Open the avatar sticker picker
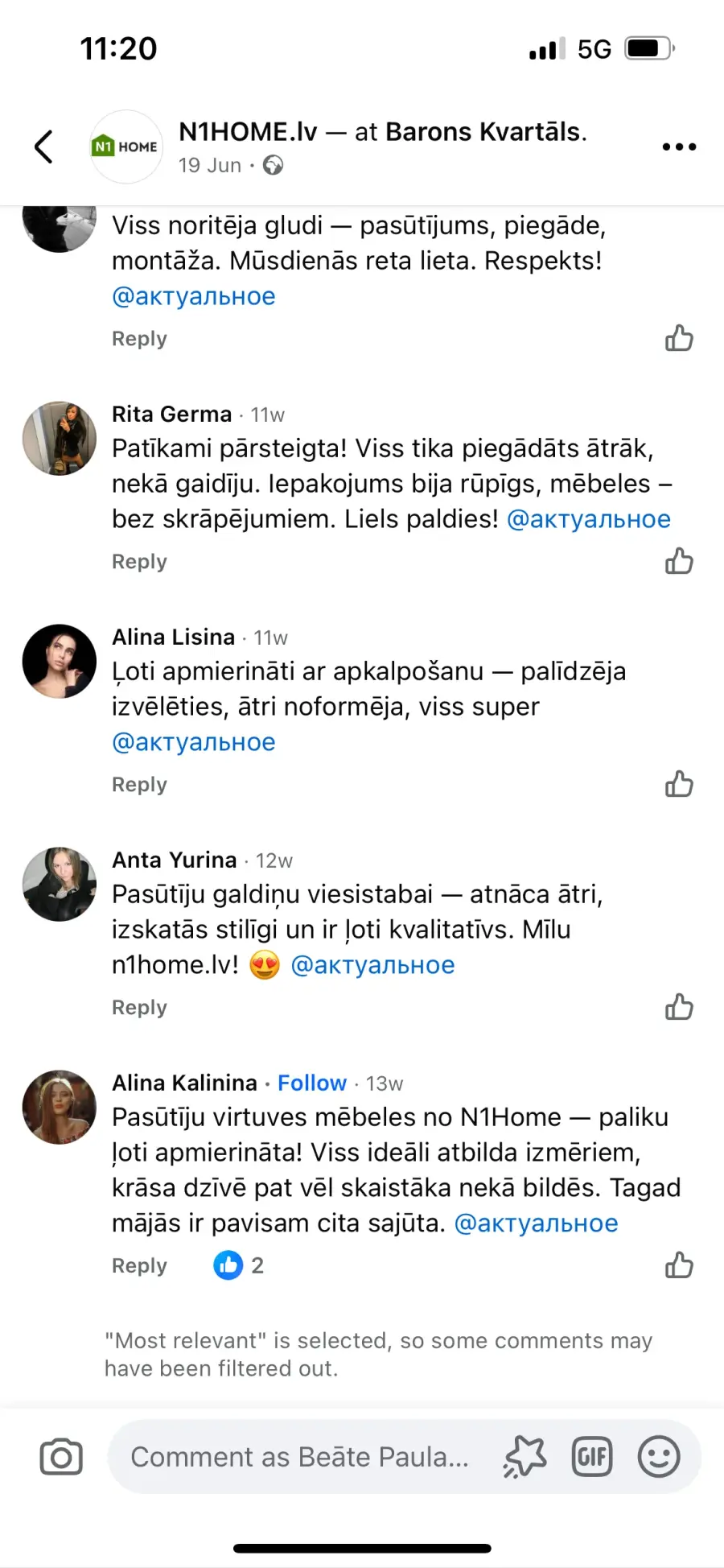The width and height of the screenshot is (724, 1568). (524, 1457)
